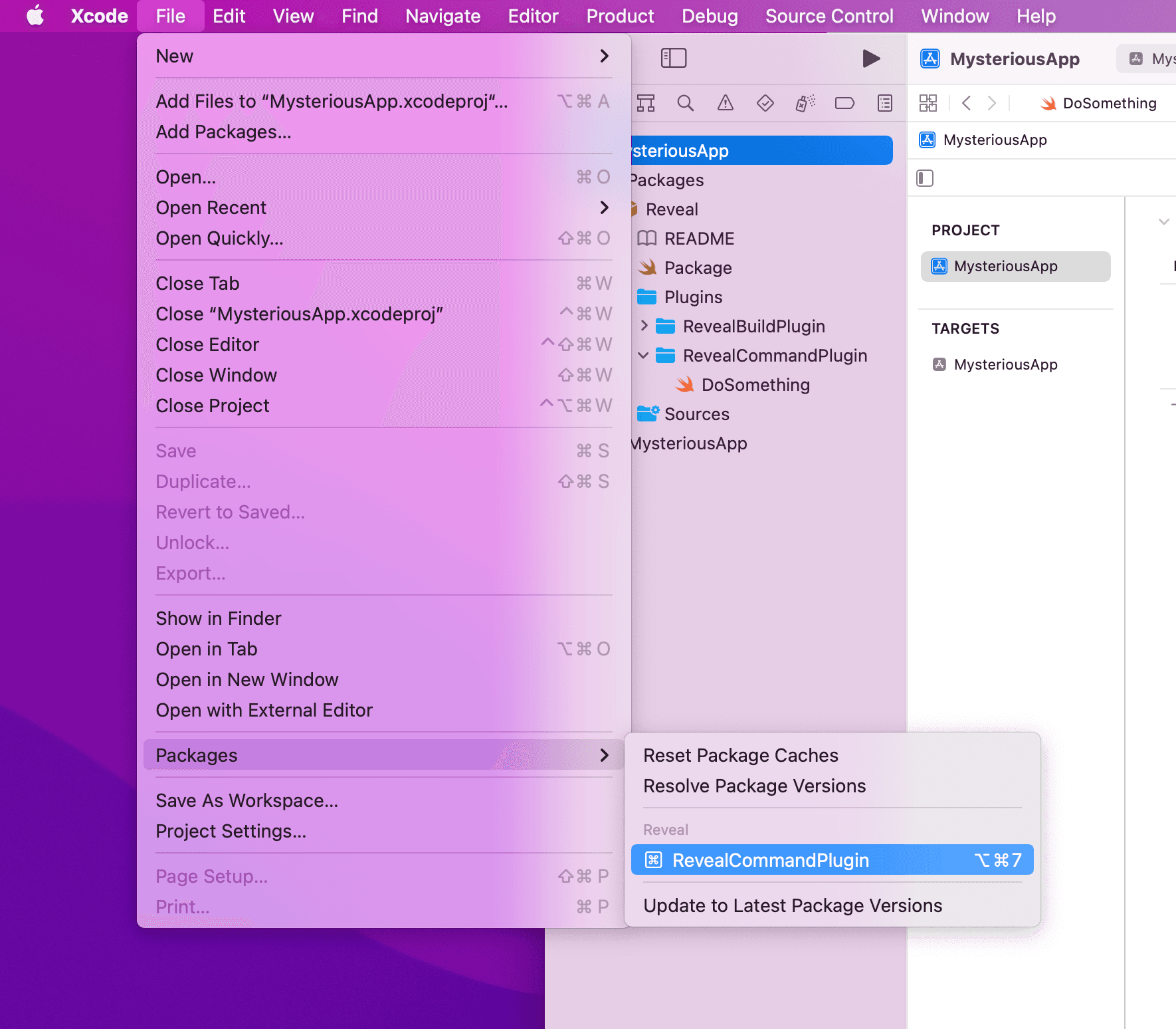The width and height of the screenshot is (1176, 1029).
Task: Choose Close Tab menu item
Action: click(383, 283)
